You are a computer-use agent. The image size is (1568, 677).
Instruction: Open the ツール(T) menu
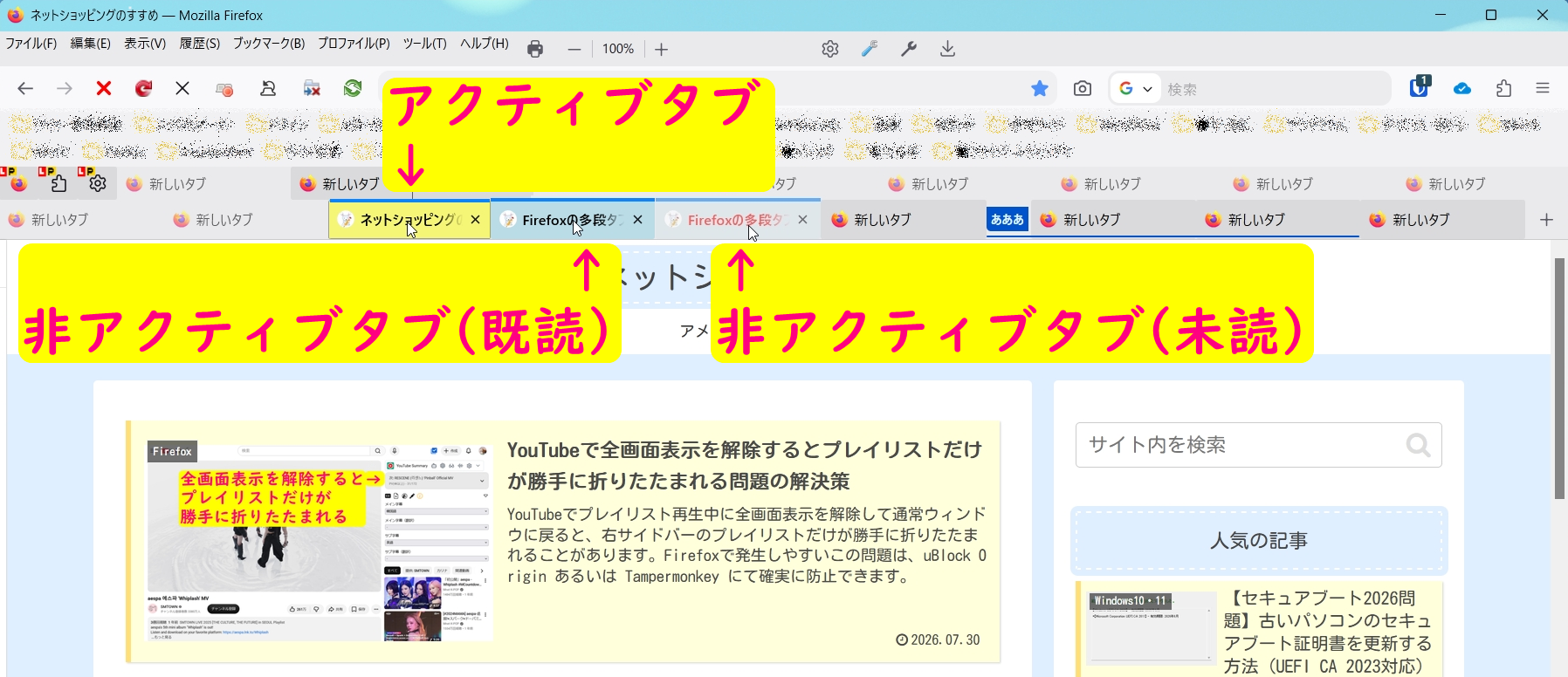click(424, 43)
